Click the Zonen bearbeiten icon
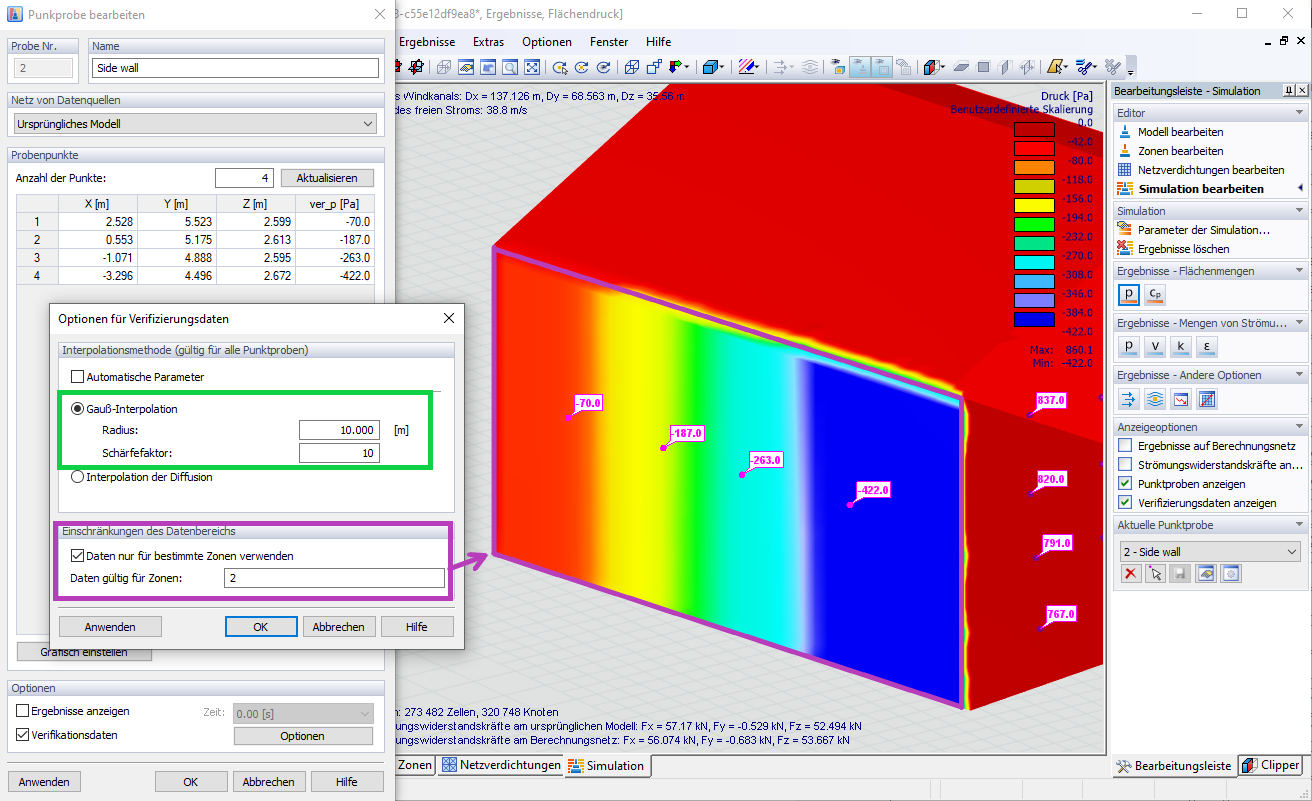The image size is (1312, 801). coord(1125,151)
